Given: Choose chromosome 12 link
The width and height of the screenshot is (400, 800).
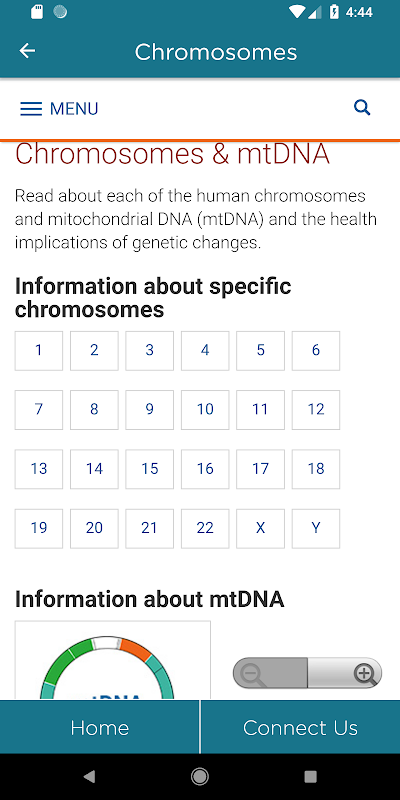Looking at the screenshot, I should pos(316,410).
